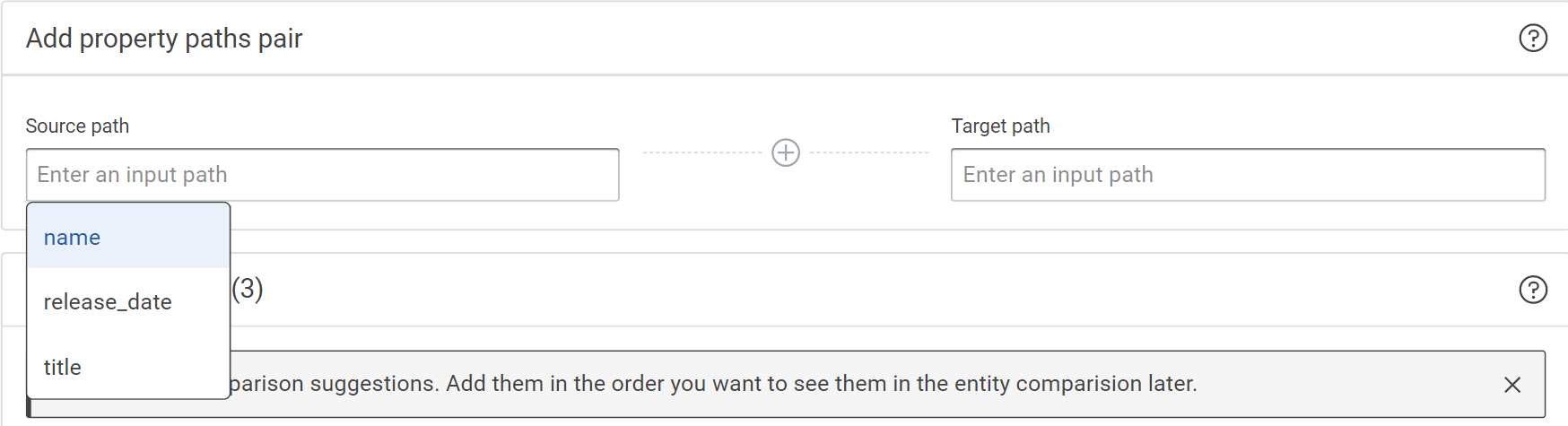
Task: Select 'name' from the path suggestions
Action: pos(72,238)
